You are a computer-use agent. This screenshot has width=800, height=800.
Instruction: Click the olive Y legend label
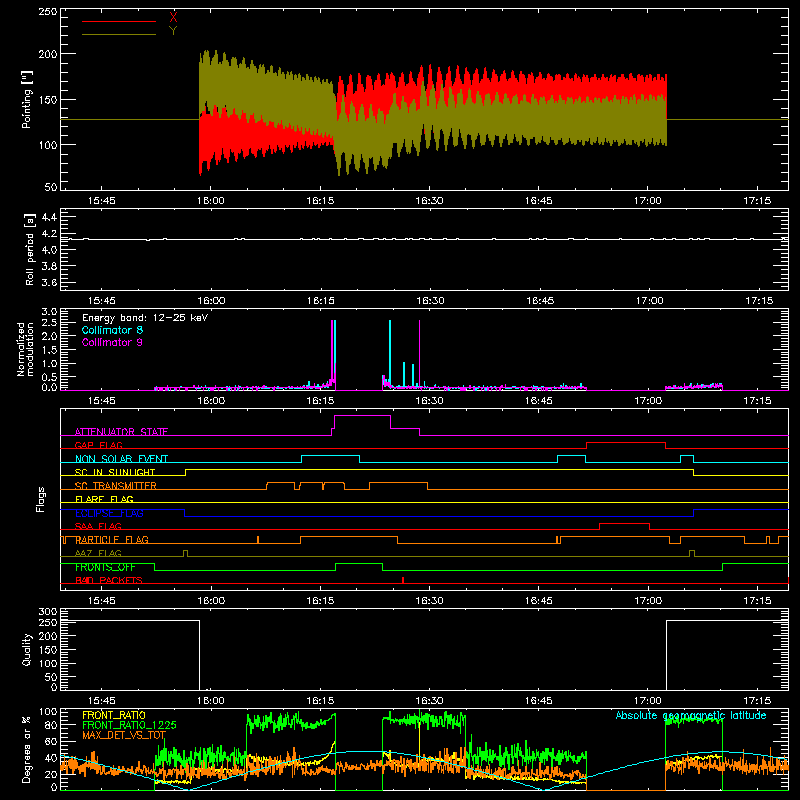[x=173, y=31]
